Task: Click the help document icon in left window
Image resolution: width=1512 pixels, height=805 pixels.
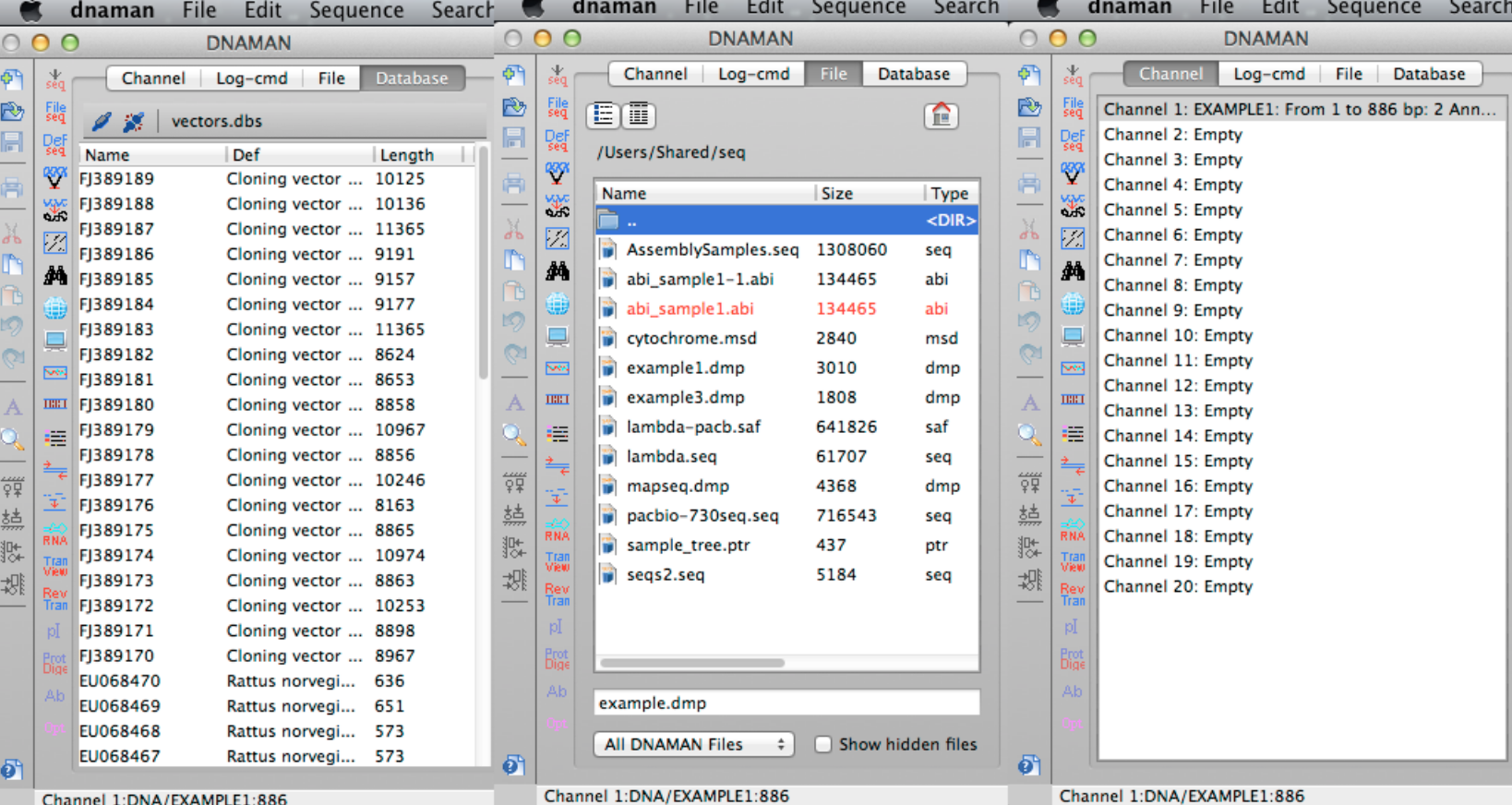Action: click(x=11, y=769)
